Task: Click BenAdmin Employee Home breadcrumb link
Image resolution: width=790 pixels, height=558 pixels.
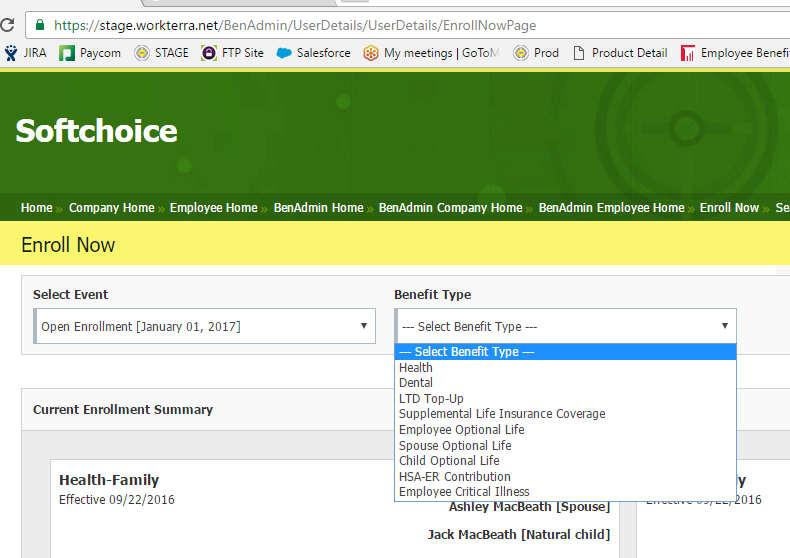Action: pyautogui.click(x=611, y=208)
